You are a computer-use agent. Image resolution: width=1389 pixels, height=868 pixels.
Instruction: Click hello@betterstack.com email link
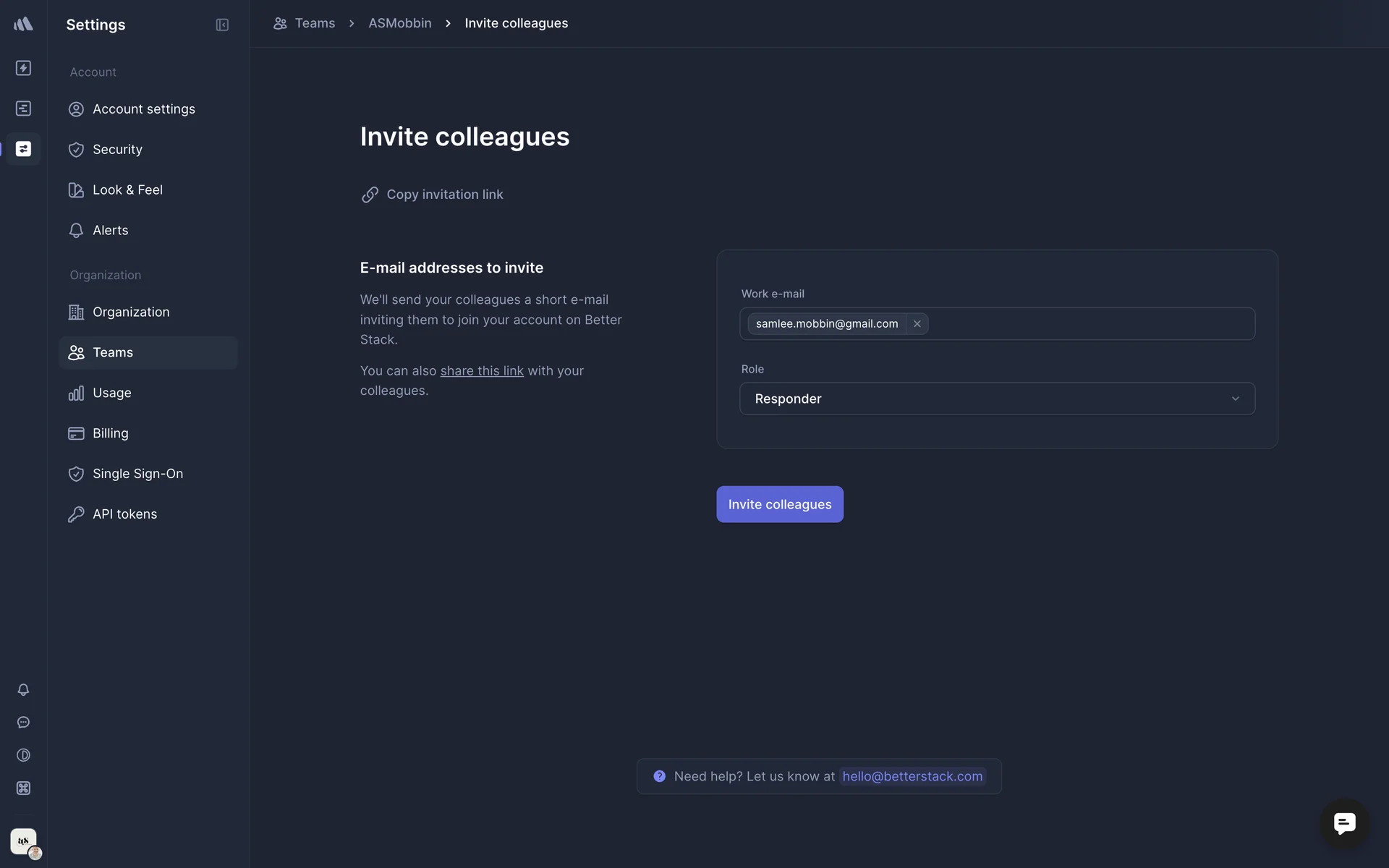click(x=912, y=776)
